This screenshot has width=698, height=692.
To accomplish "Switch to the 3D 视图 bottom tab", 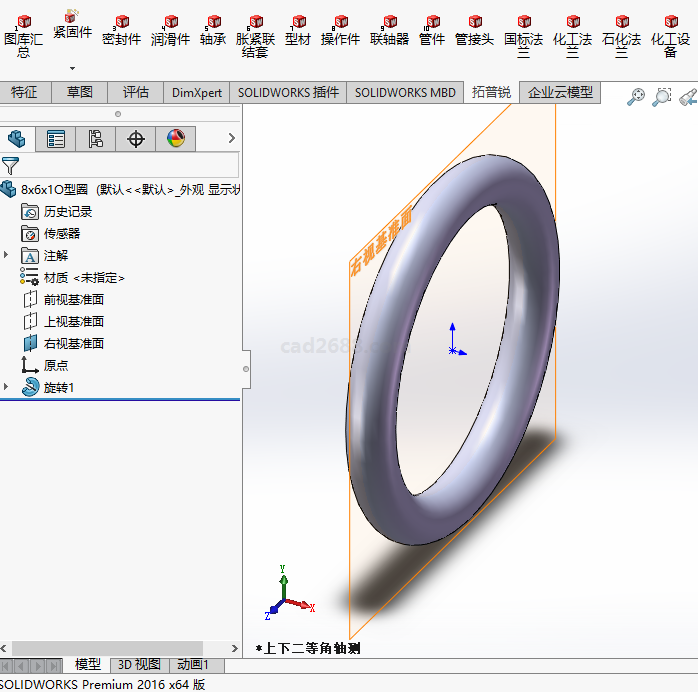I will click(139, 665).
